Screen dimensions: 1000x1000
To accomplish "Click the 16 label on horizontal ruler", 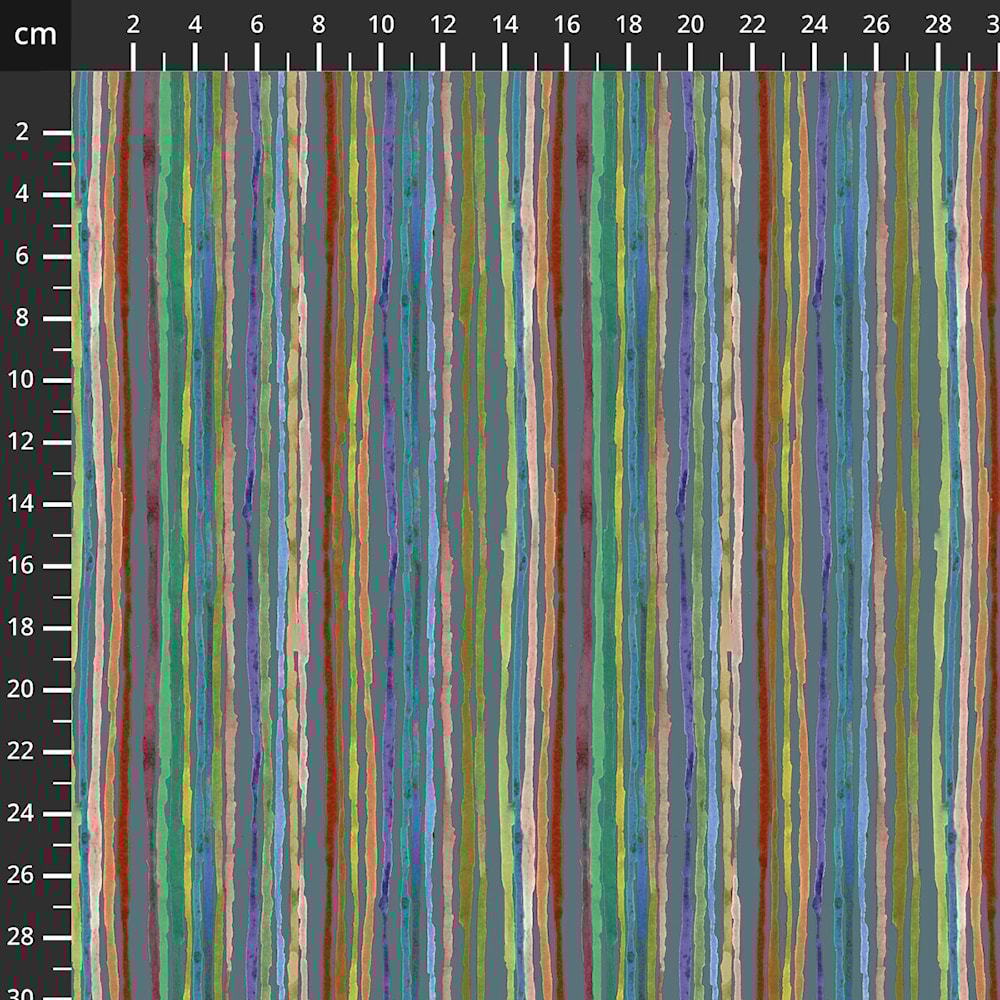I will click(567, 26).
